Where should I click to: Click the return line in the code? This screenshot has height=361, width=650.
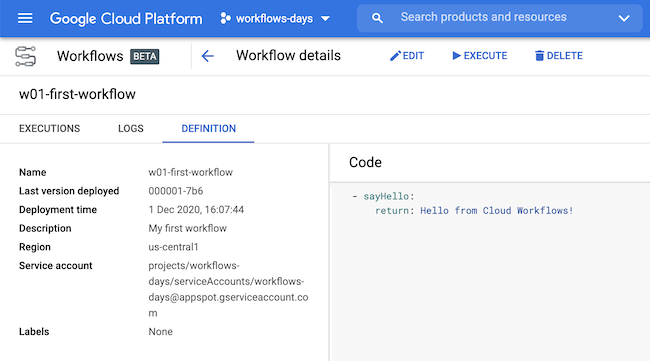click(x=474, y=211)
